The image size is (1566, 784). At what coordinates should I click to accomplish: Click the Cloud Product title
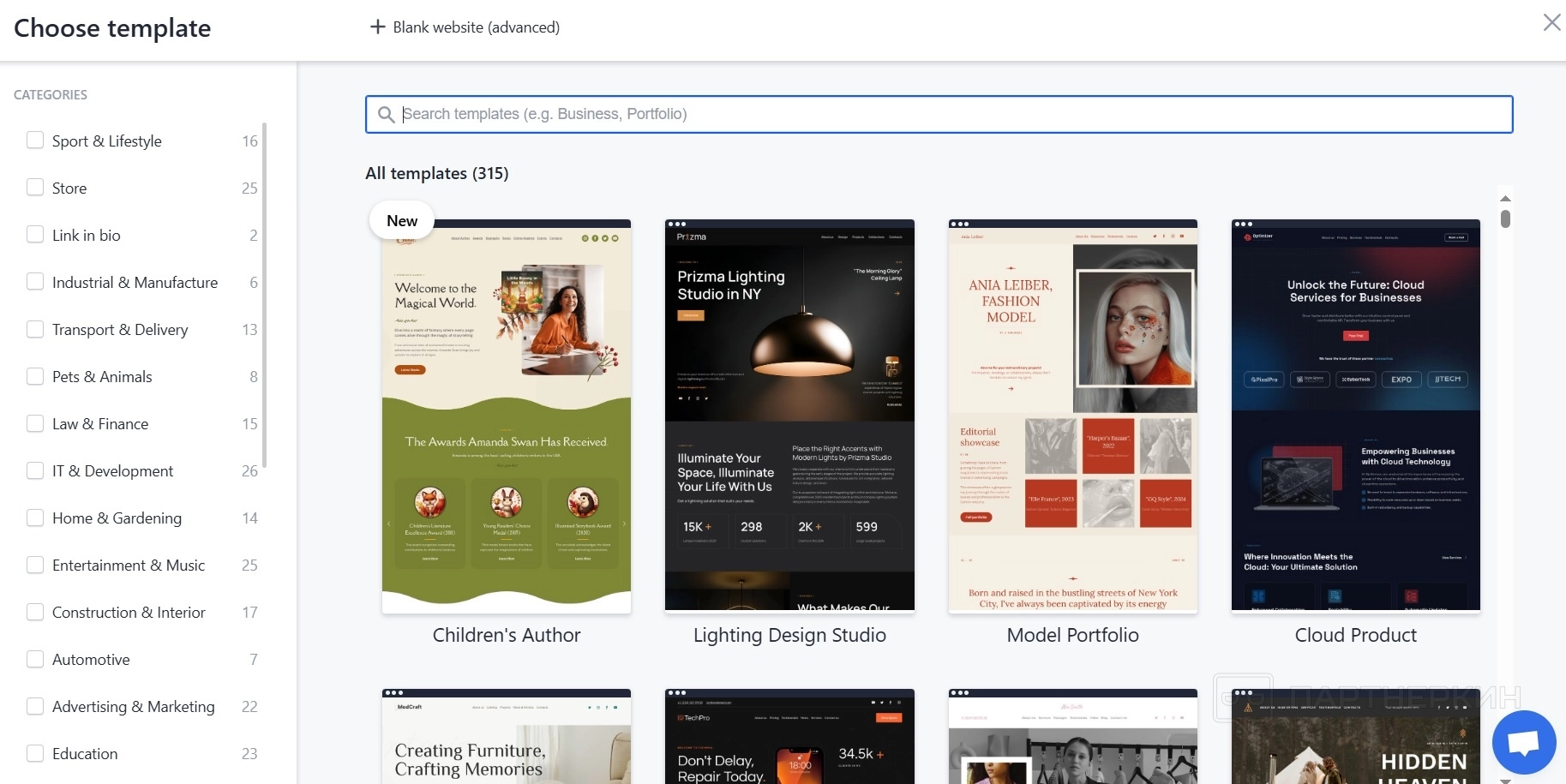point(1356,635)
